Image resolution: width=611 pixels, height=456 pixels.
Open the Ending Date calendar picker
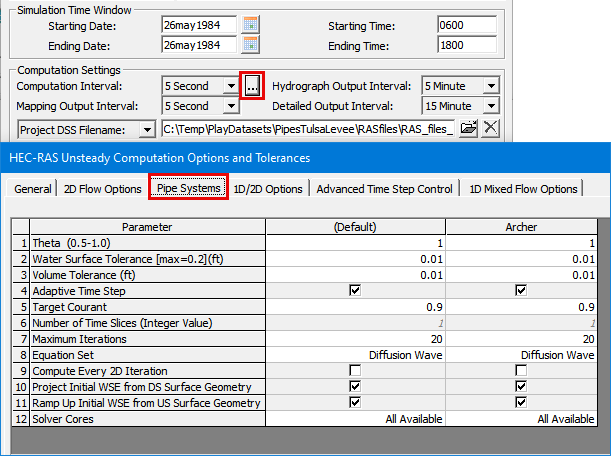click(251, 44)
